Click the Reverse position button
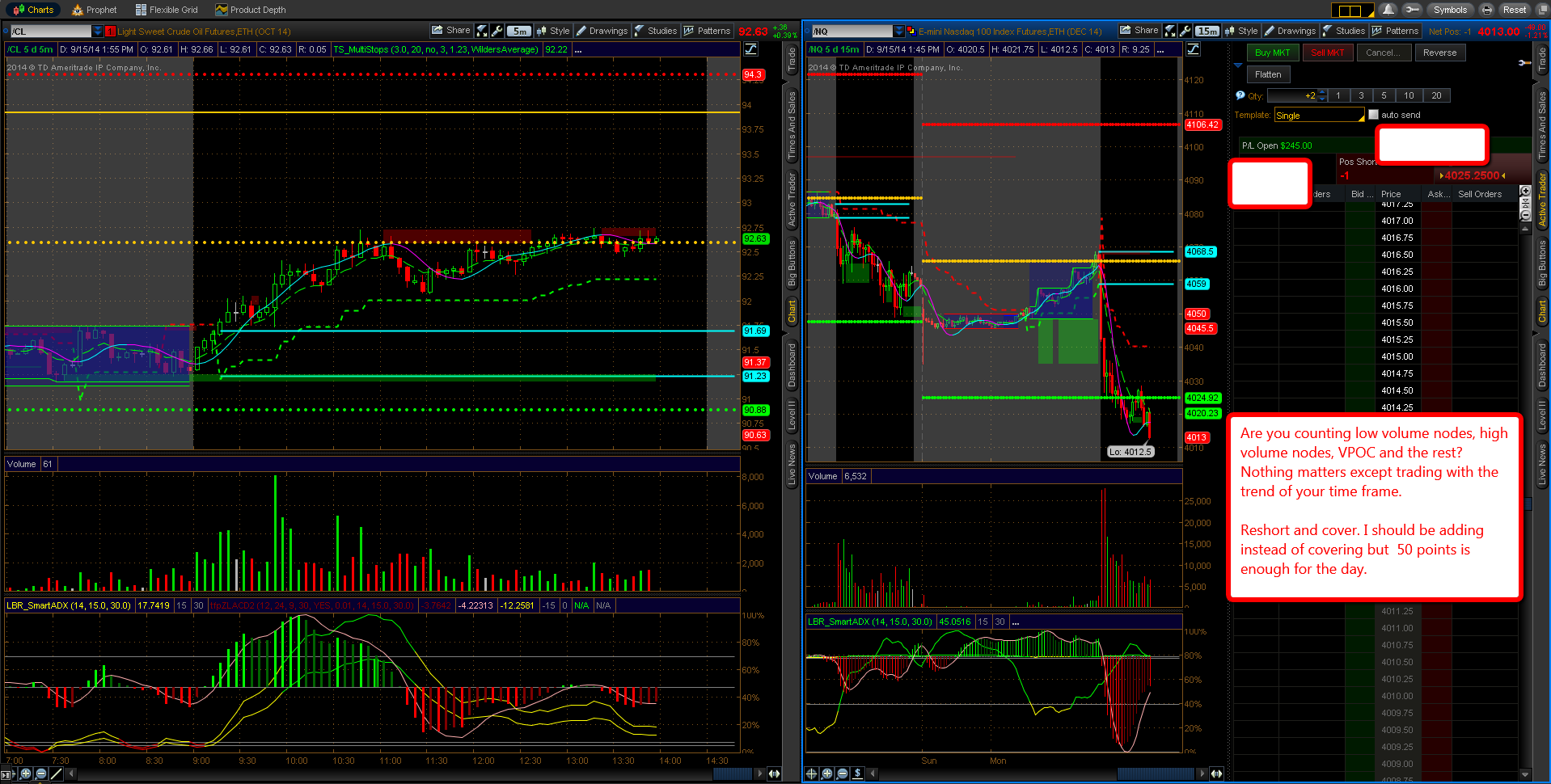The width and height of the screenshot is (1551, 784). tap(1440, 53)
